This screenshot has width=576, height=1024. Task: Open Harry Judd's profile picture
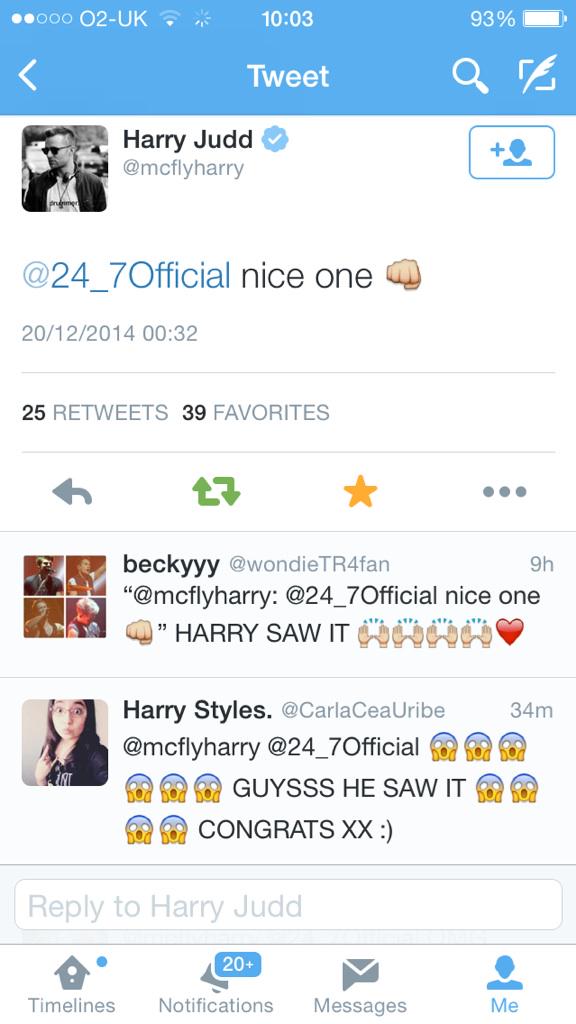(x=65, y=168)
